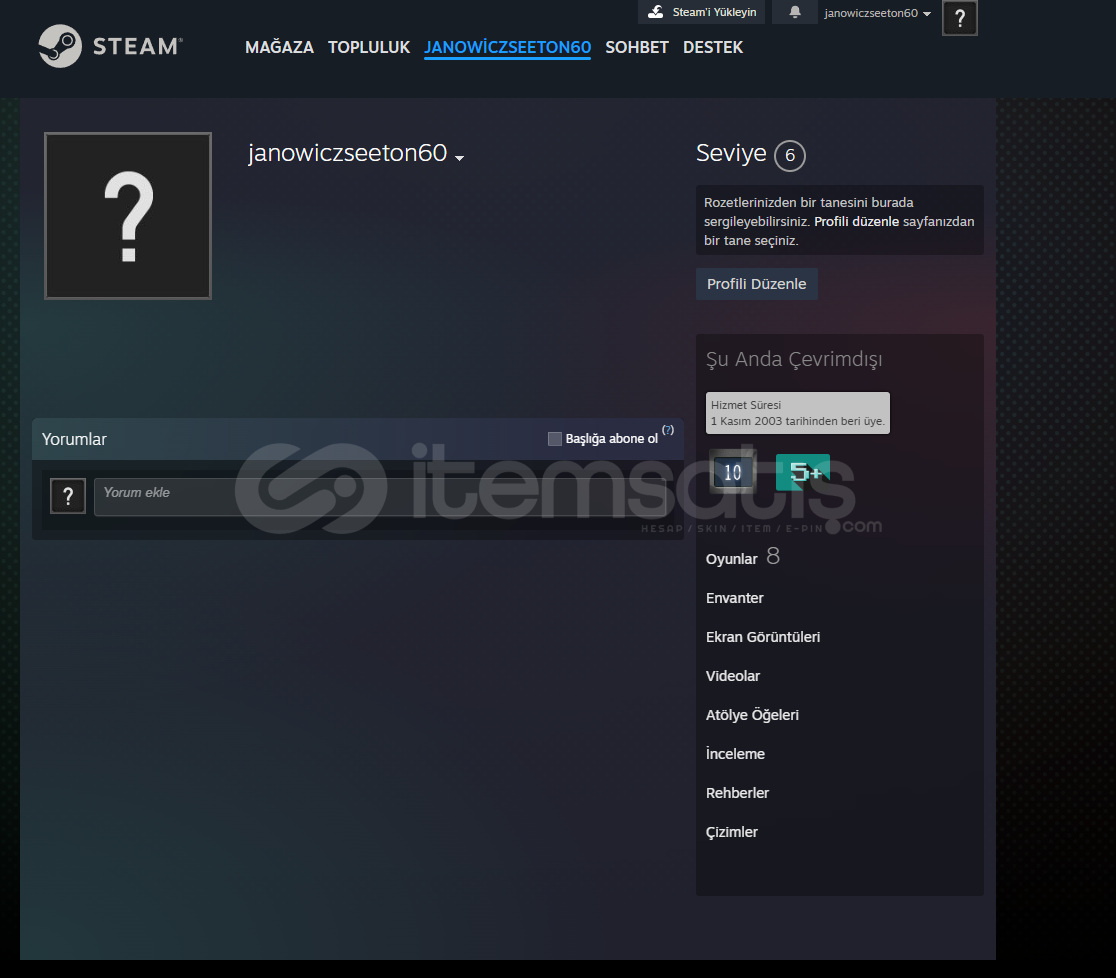This screenshot has height=978, width=1116.
Task: Open the Oyunlar 8 link
Action: 742,557
